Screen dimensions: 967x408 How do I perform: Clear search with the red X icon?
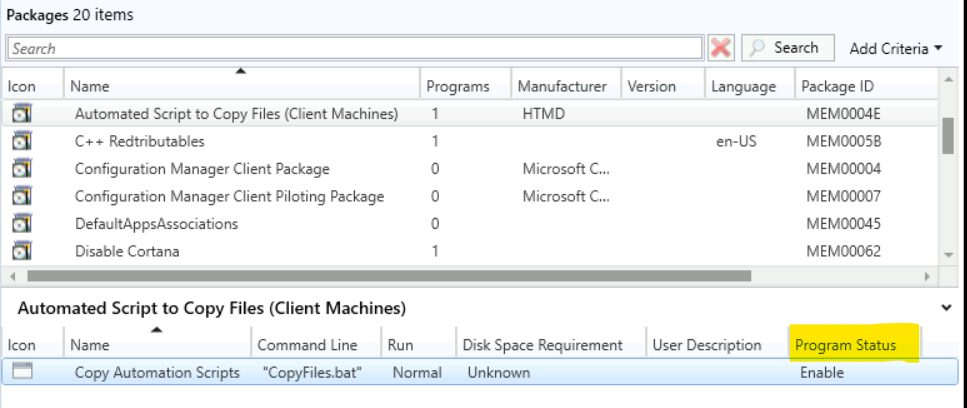(720, 48)
